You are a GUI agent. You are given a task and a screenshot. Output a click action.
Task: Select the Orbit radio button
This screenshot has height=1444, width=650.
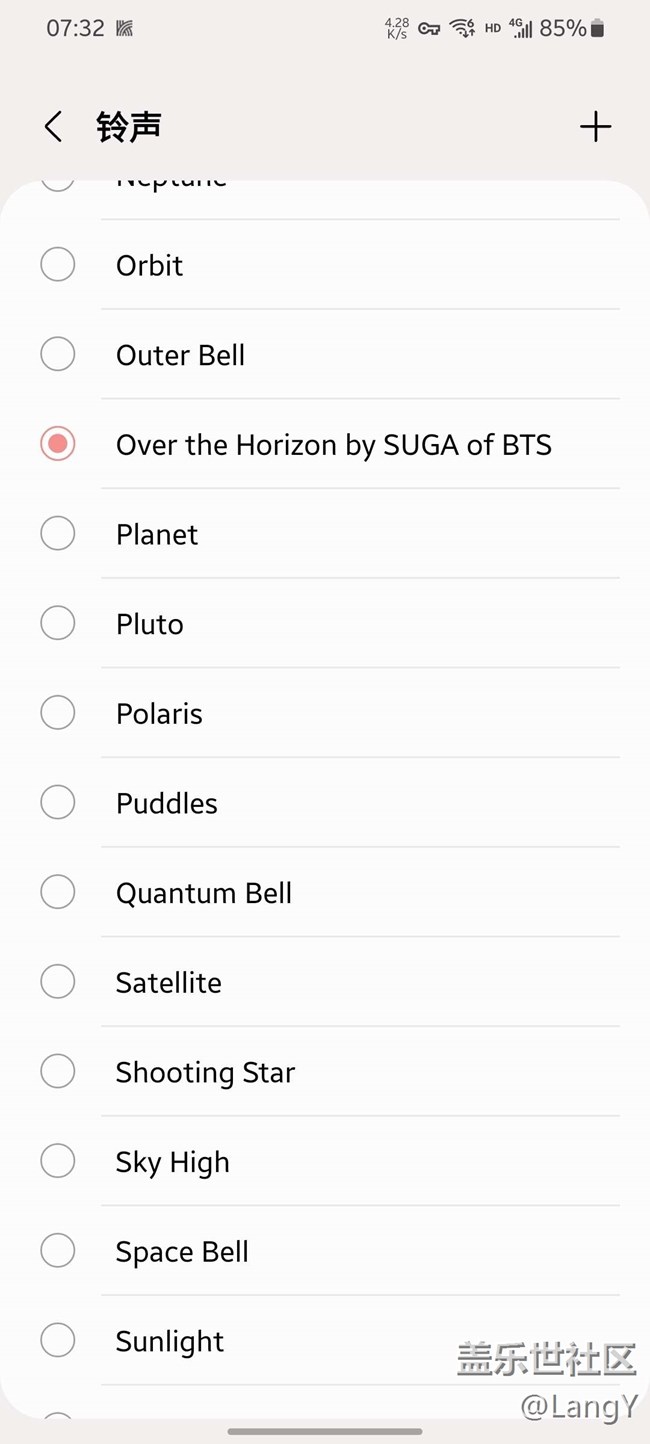click(x=58, y=265)
